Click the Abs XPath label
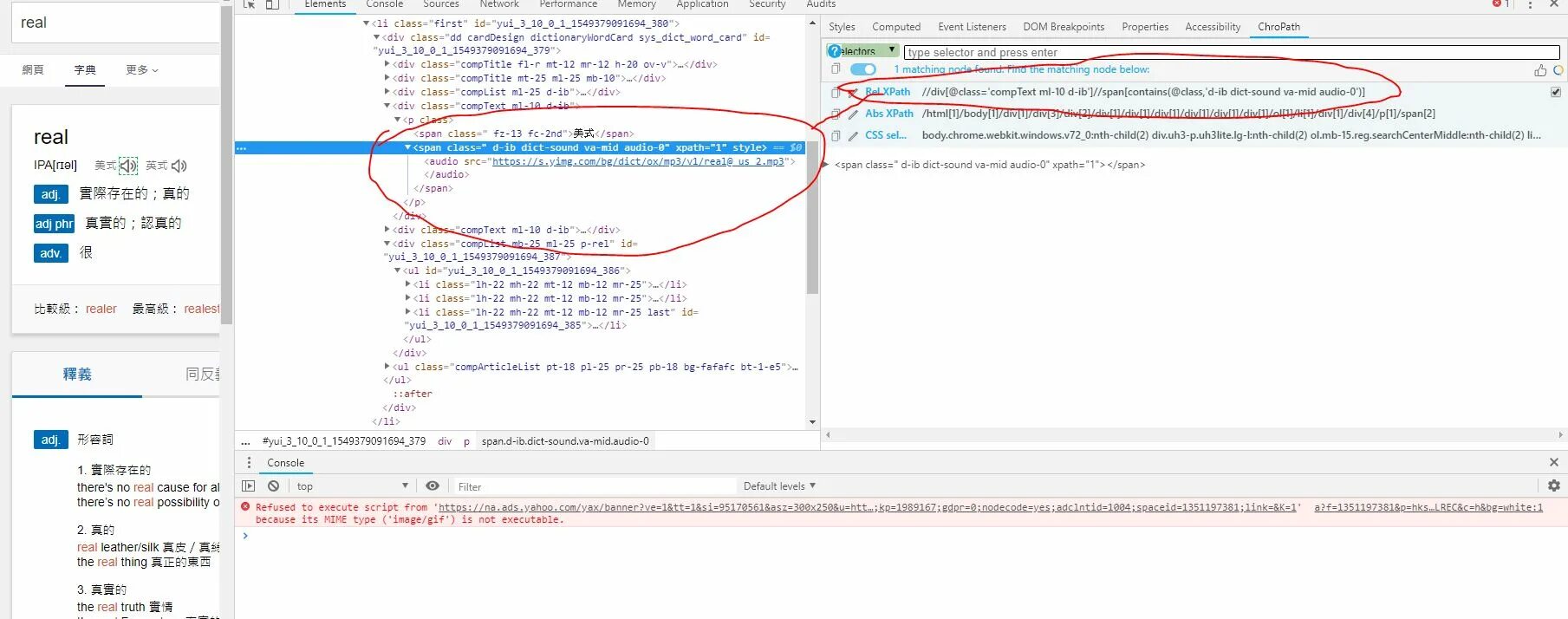This screenshot has height=619, width=1568. (889, 114)
